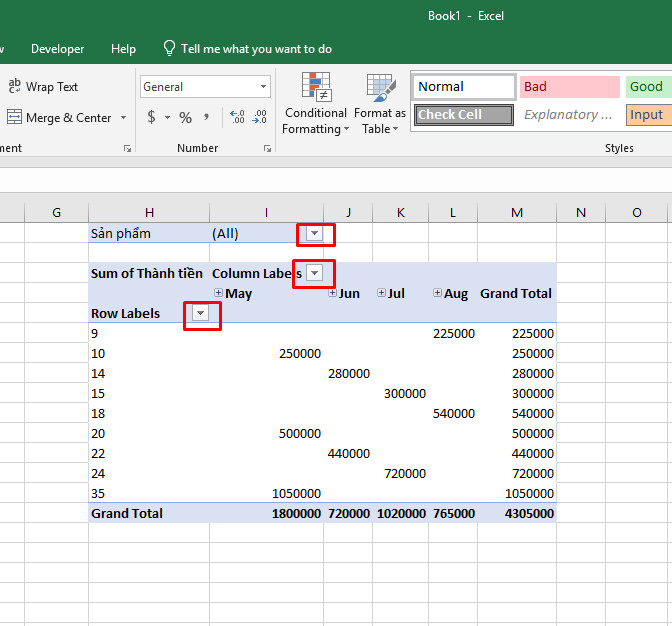Open the Sản phẩm filter dropdown
The image size is (672, 626).
click(x=315, y=234)
